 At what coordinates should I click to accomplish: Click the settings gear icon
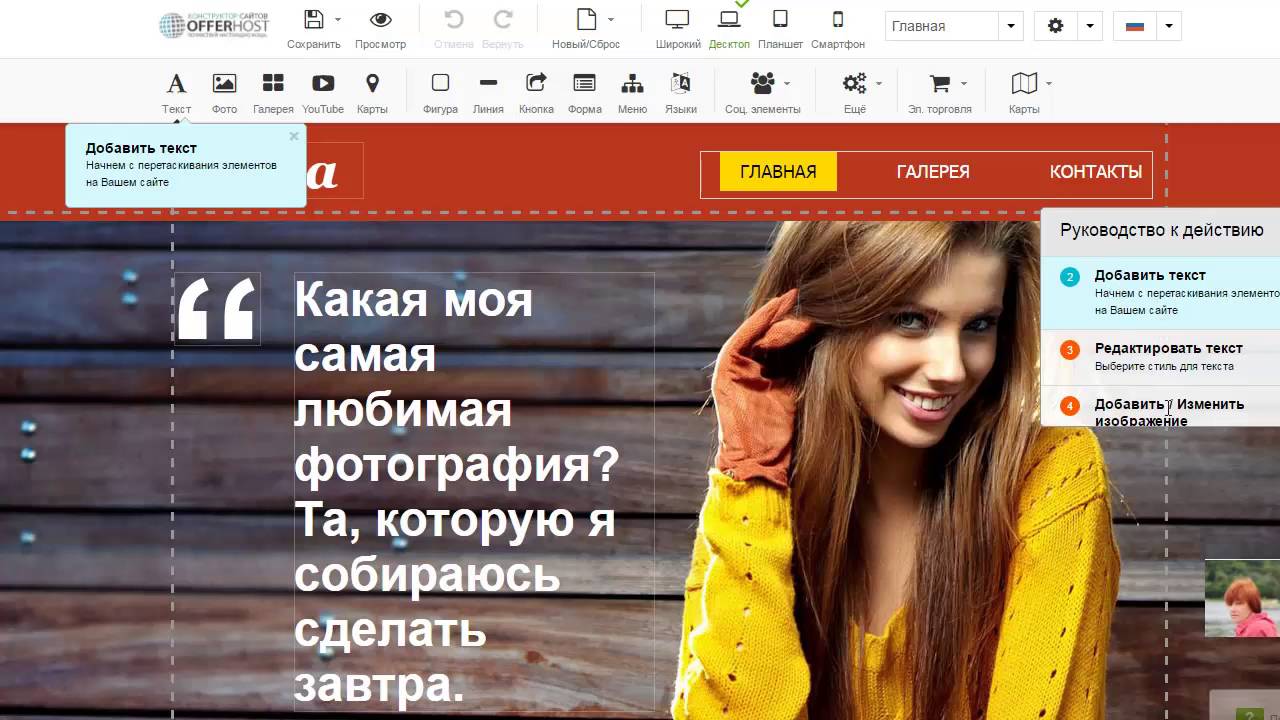coord(1056,26)
